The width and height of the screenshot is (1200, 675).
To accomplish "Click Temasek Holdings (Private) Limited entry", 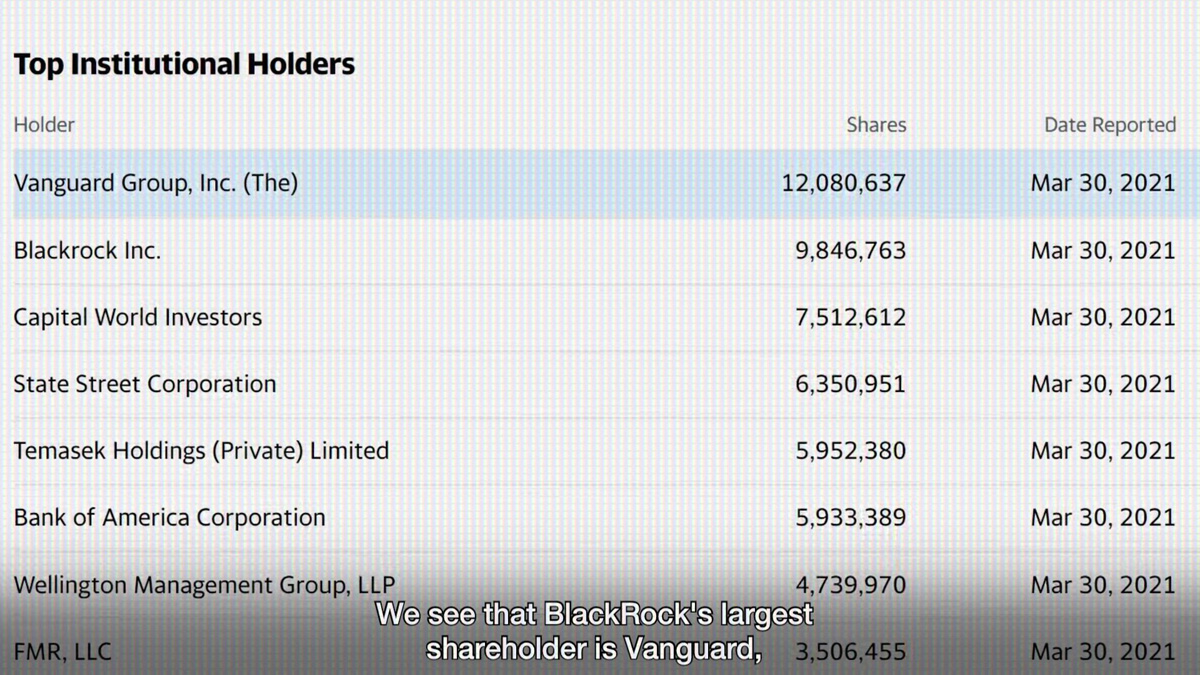I will tap(201, 451).
